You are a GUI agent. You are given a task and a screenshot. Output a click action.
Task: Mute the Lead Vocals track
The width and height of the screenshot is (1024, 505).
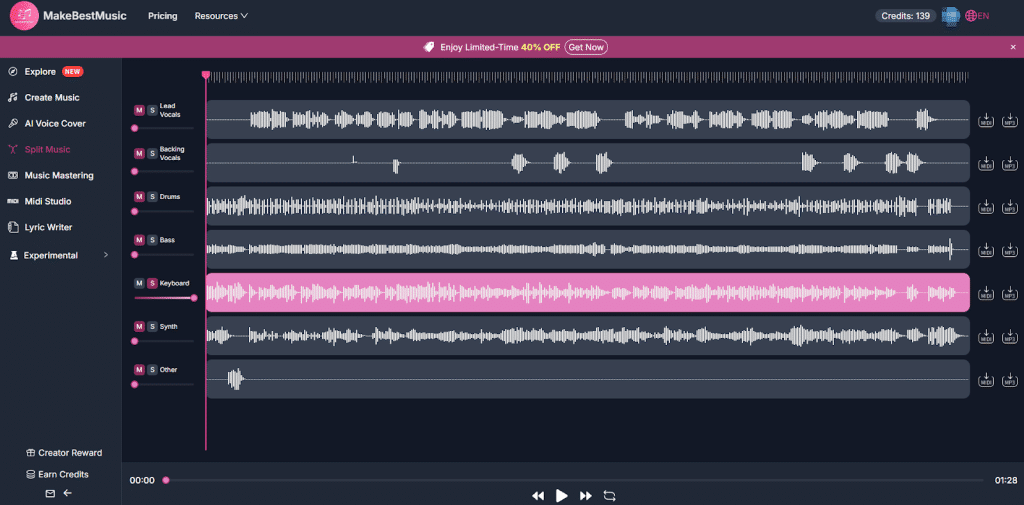(139, 110)
